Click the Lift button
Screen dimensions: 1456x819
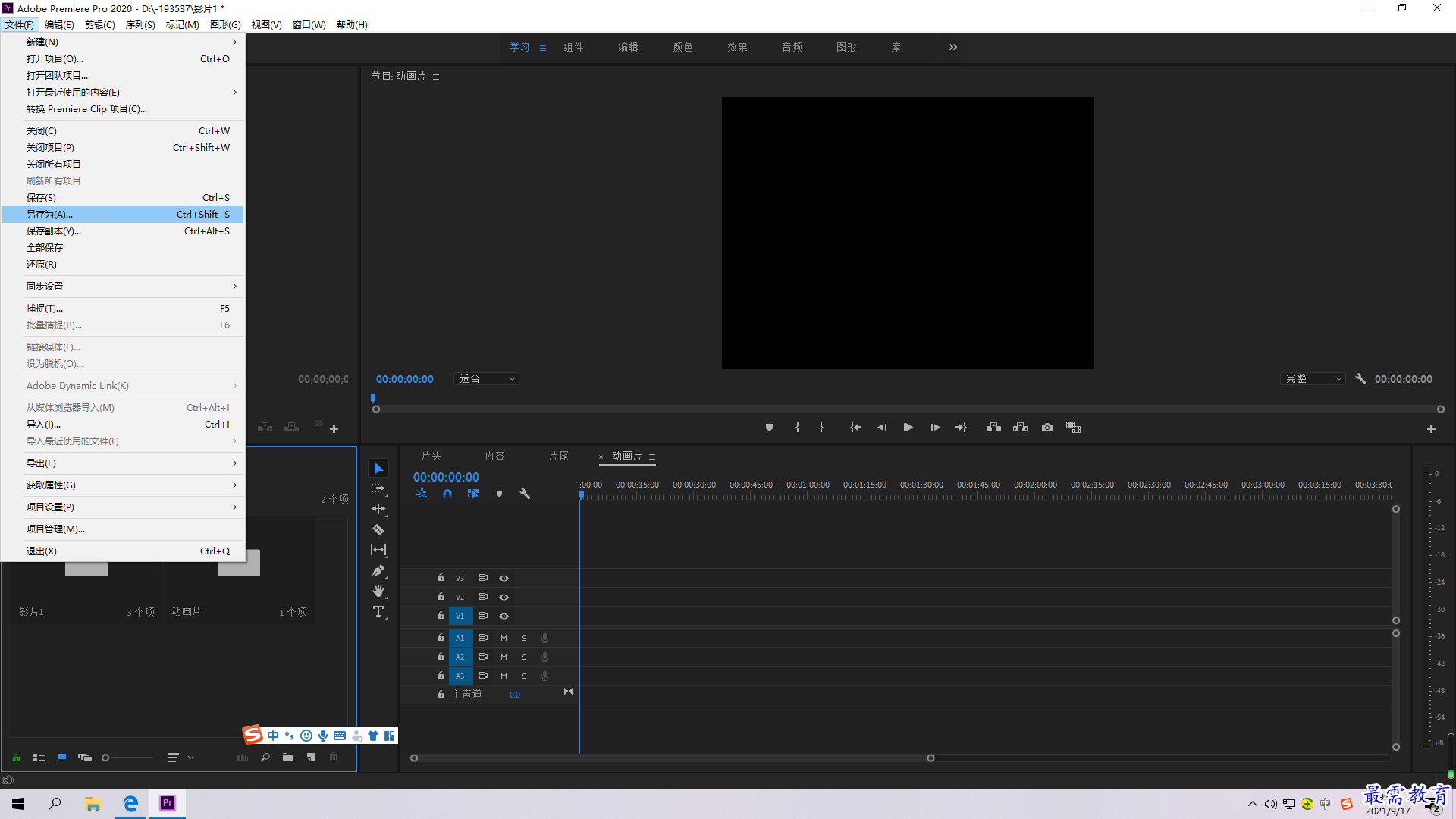point(993,428)
